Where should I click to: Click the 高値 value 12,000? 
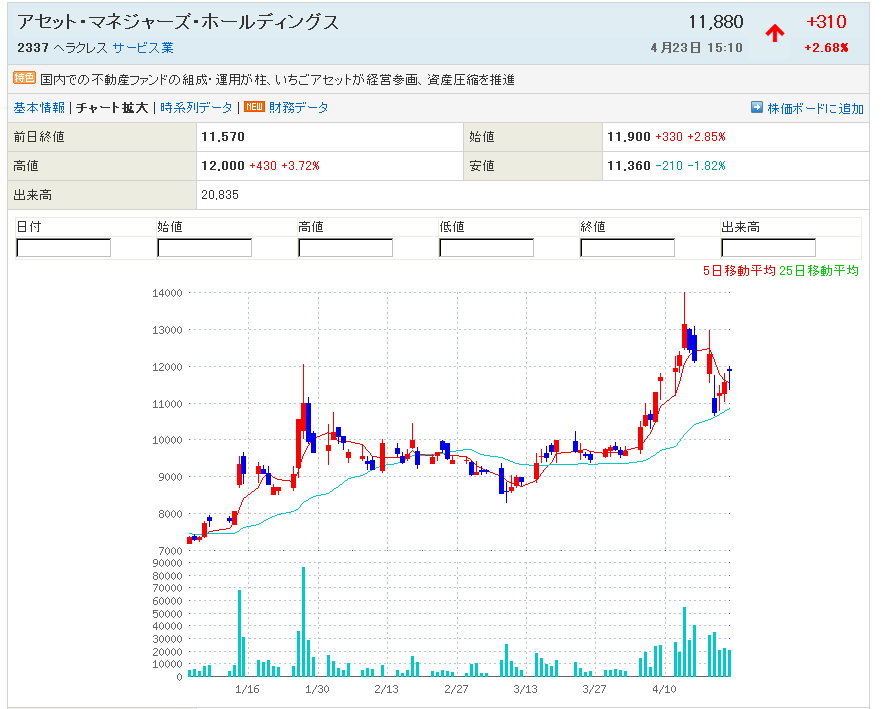pos(223,166)
